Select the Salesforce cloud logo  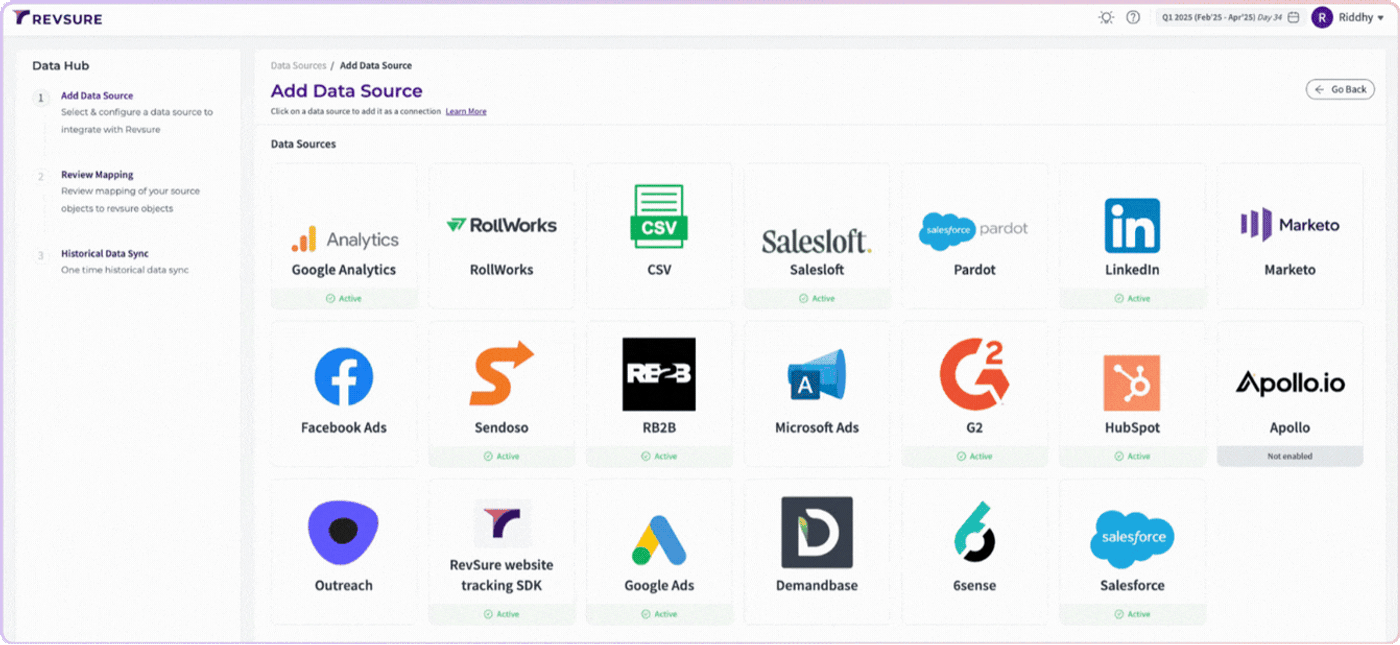tap(1132, 539)
